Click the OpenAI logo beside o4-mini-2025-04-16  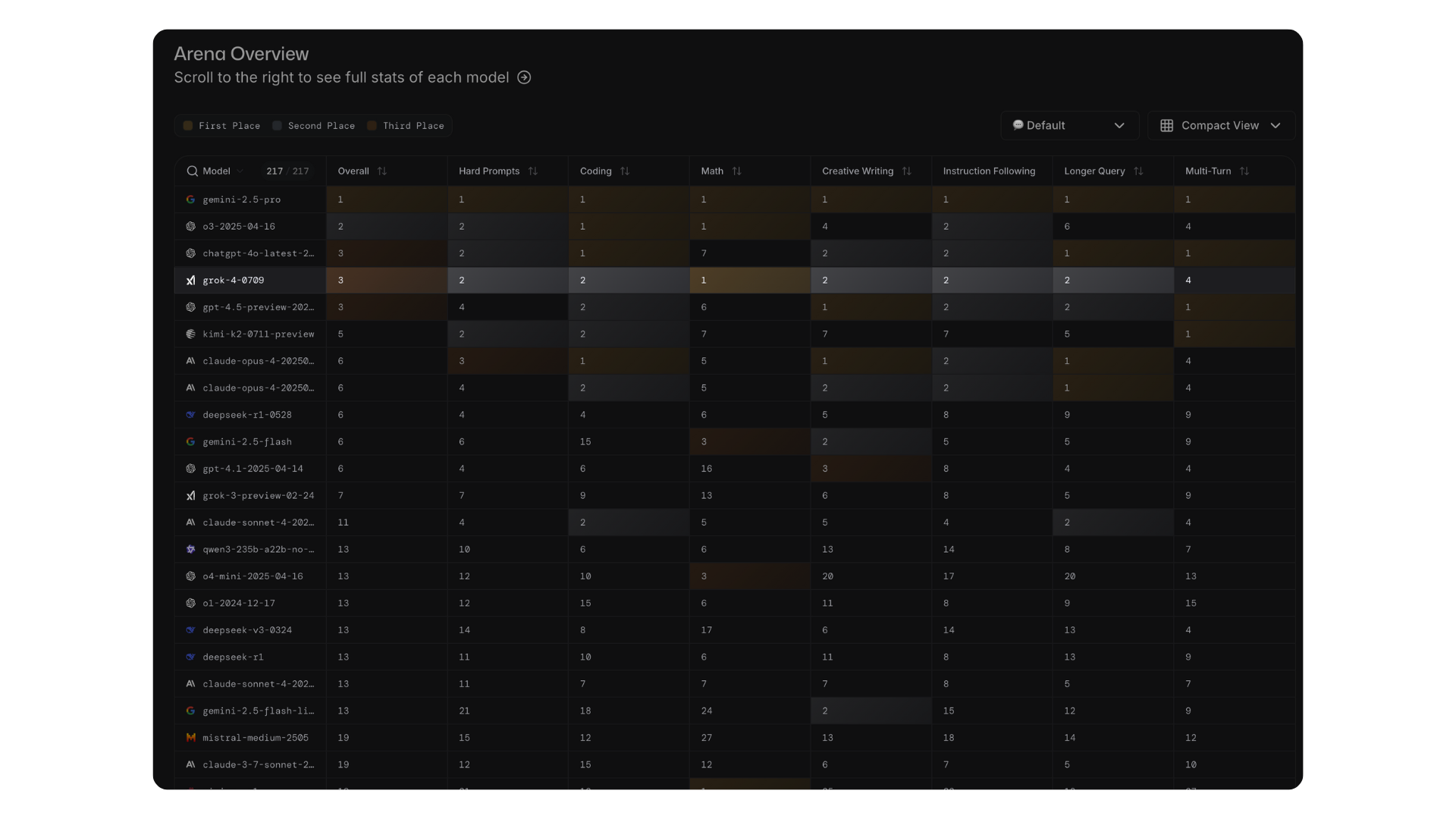click(x=190, y=576)
